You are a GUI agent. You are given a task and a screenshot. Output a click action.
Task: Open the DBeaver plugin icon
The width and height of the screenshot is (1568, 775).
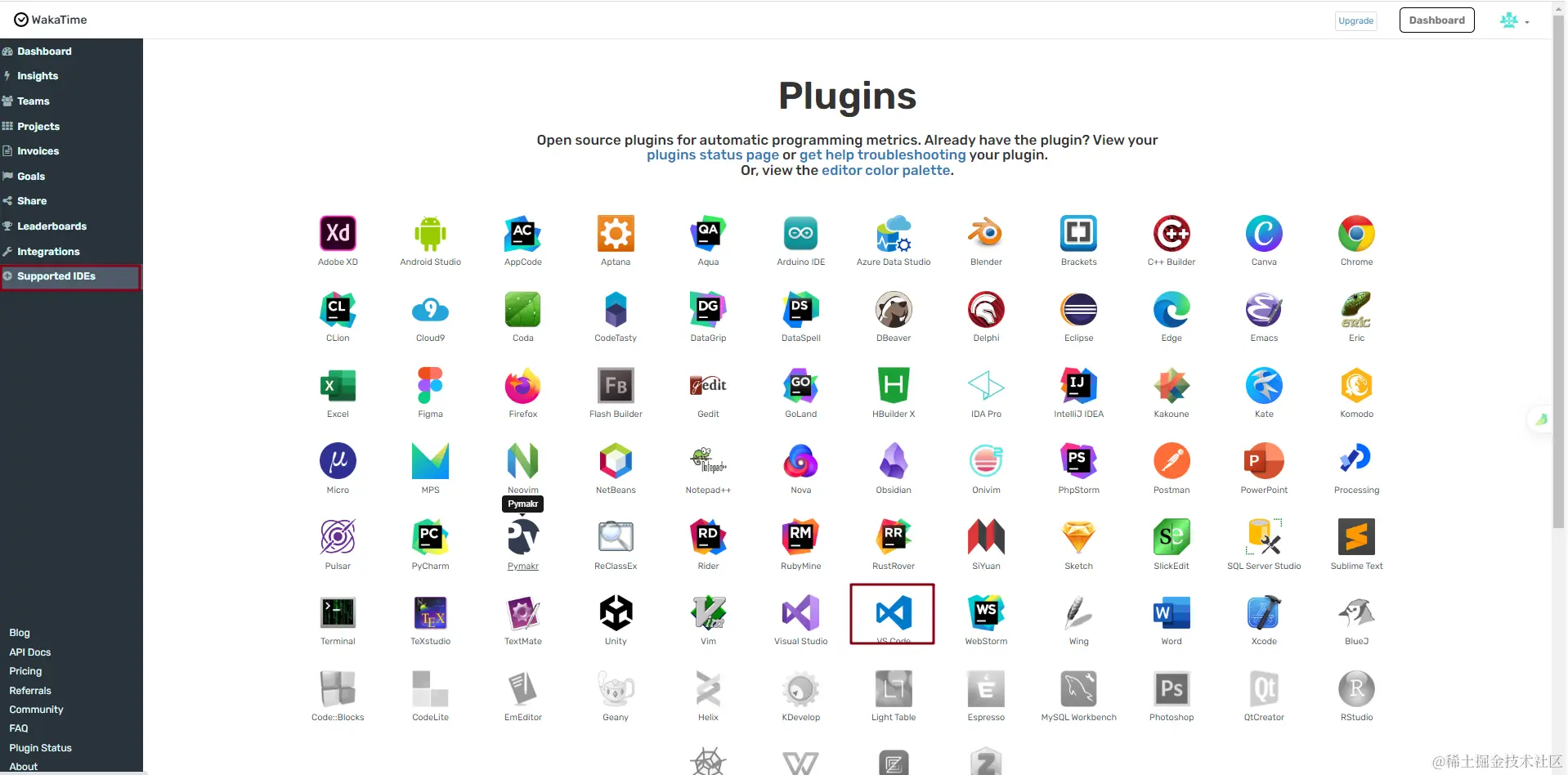pos(894,310)
